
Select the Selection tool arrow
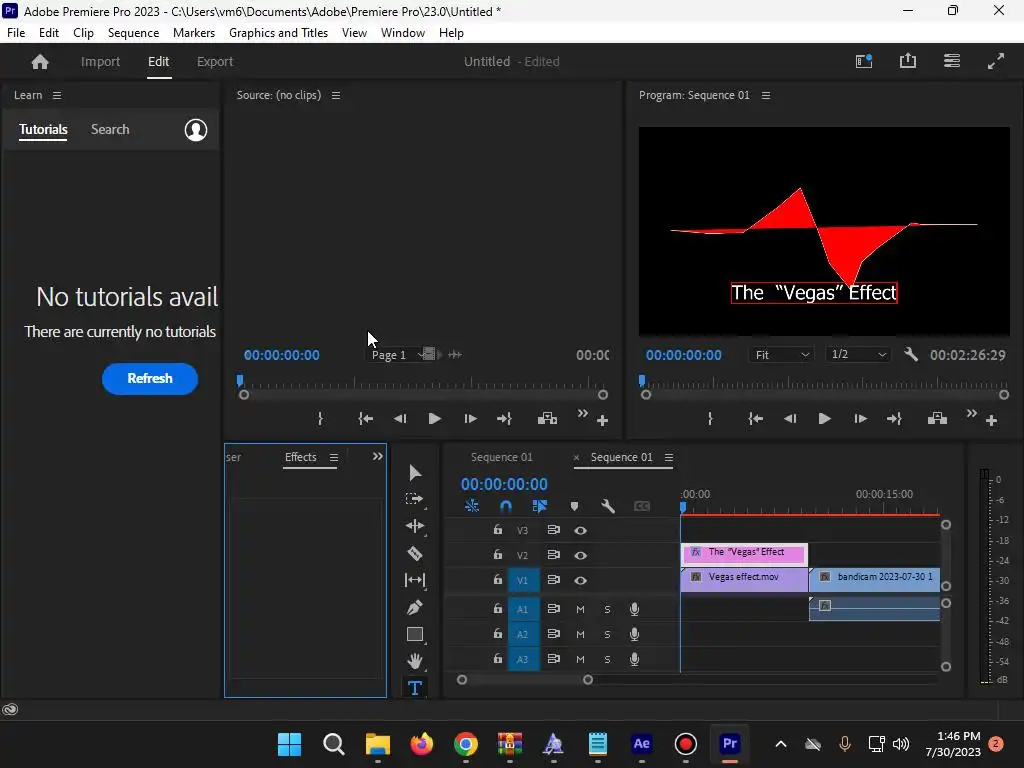click(415, 472)
